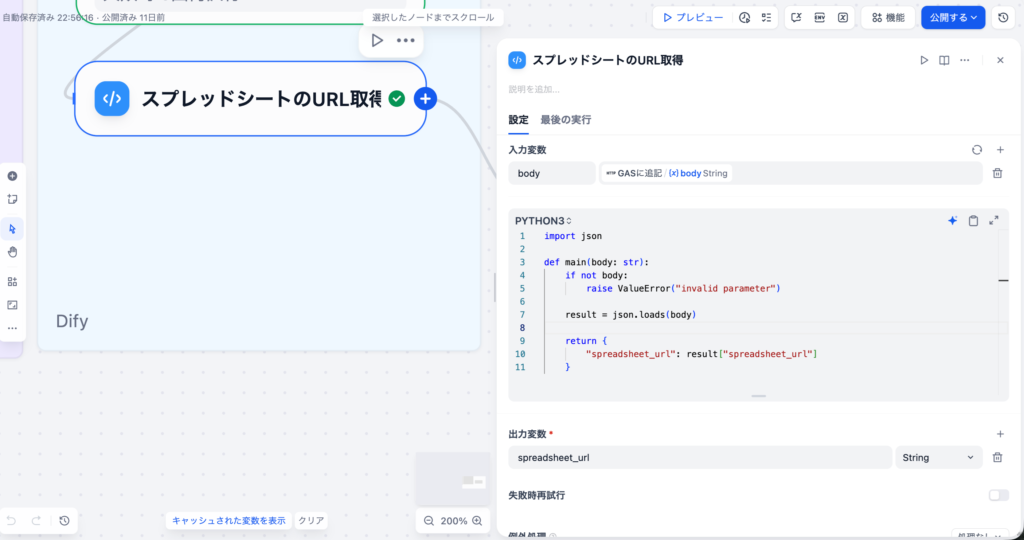Open version history icon at top right
1024x540 pixels.
(1003, 17)
